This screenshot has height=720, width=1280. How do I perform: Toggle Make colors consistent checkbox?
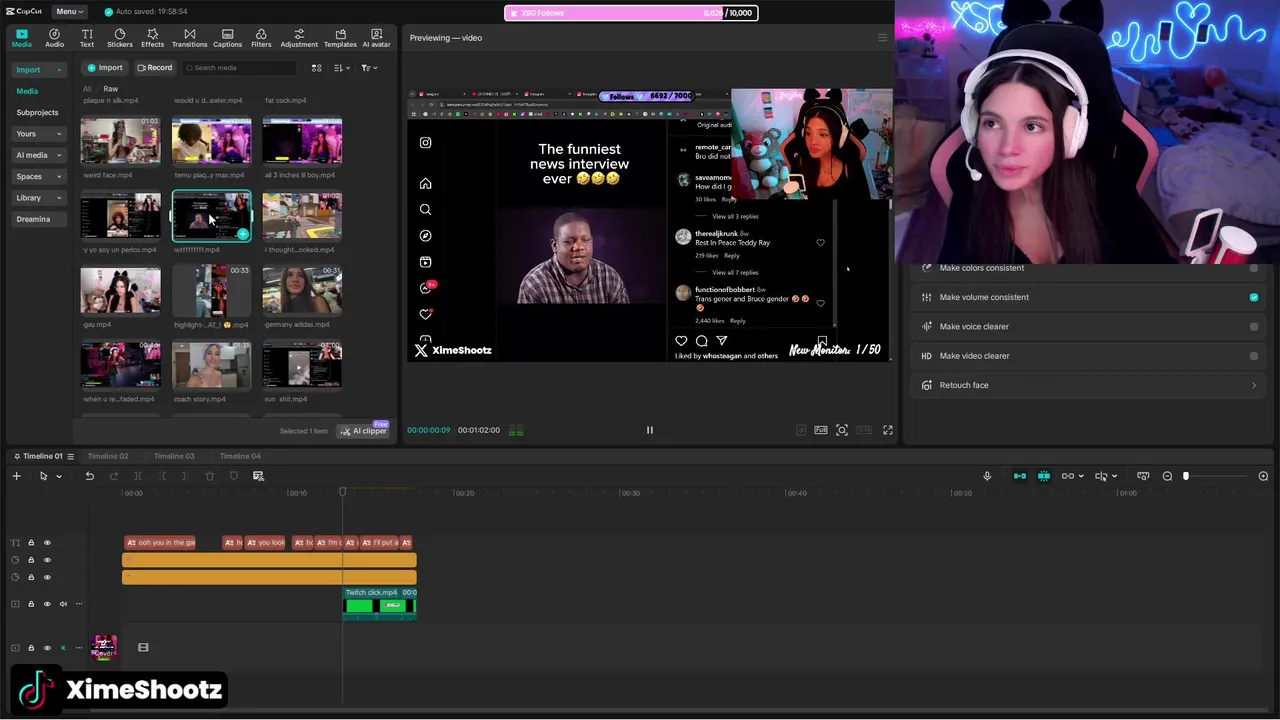point(1254,268)
